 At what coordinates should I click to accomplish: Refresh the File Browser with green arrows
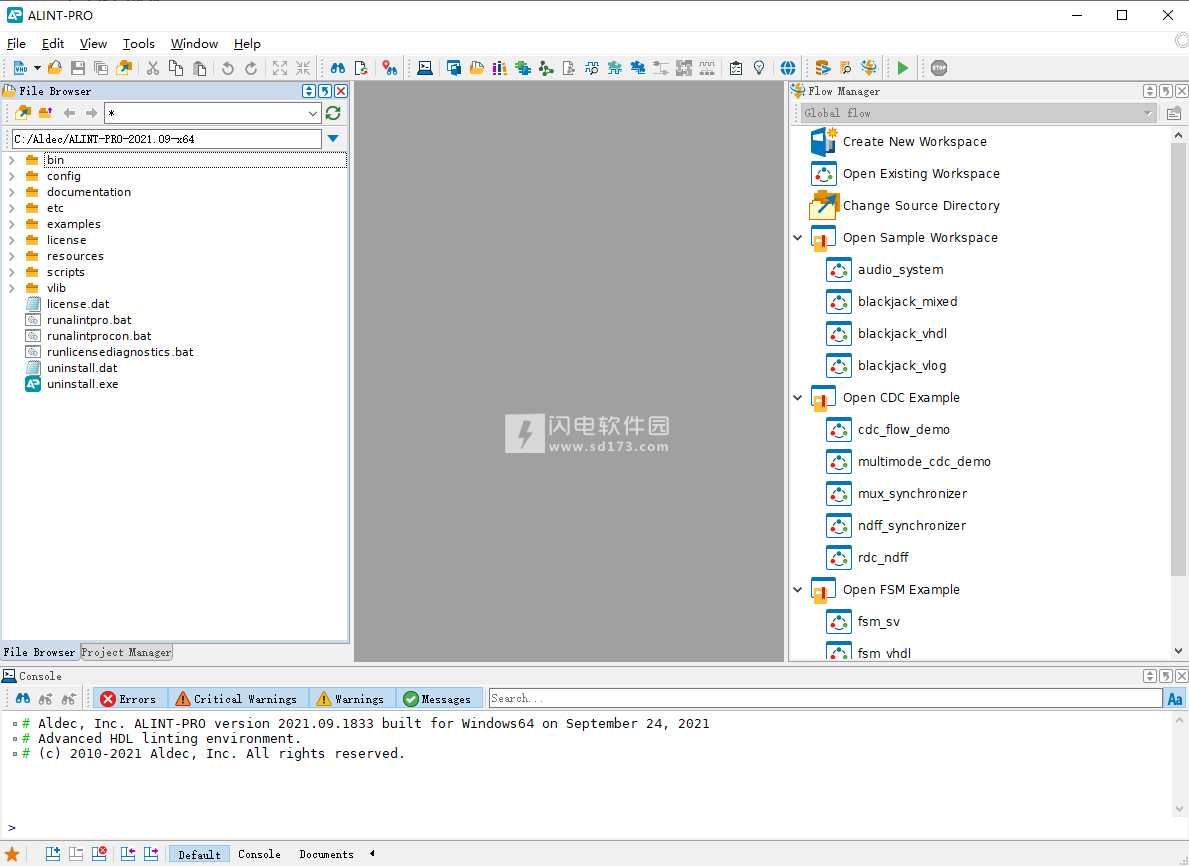(333, 113)
